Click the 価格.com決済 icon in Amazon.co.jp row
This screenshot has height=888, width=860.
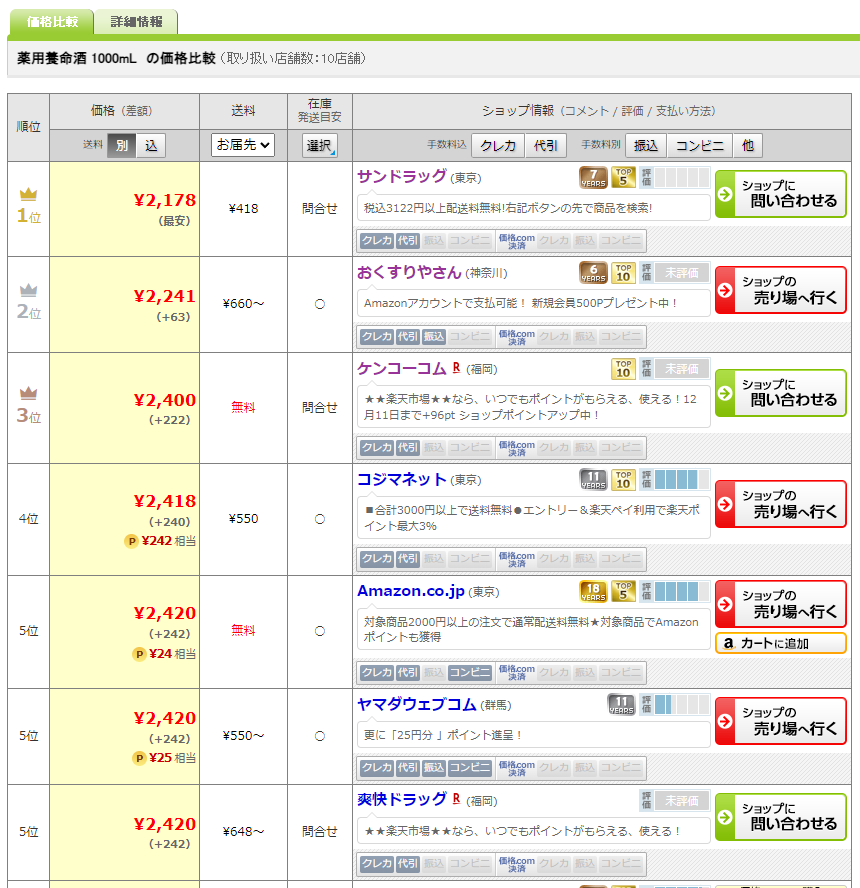[x=516, y=672]
